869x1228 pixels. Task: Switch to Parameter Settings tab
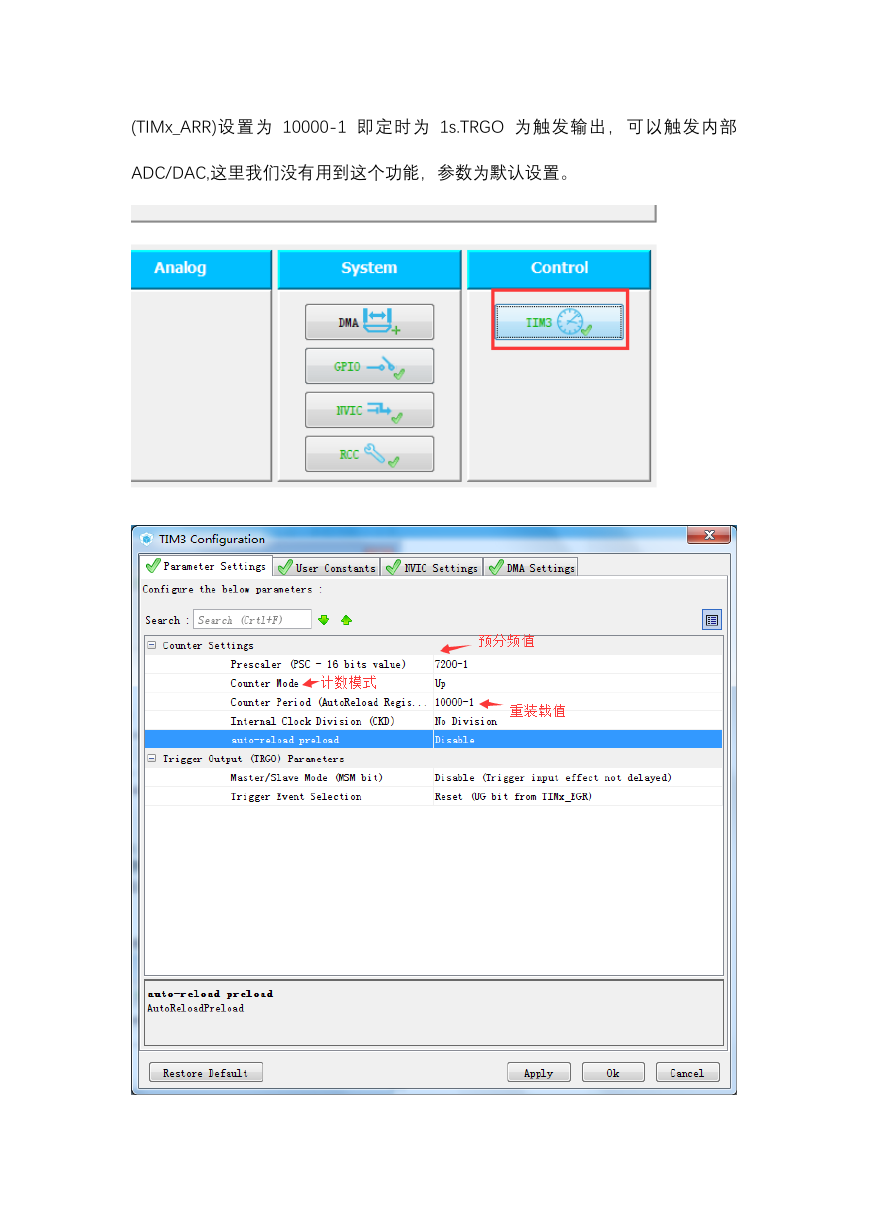tap(206, 566)
